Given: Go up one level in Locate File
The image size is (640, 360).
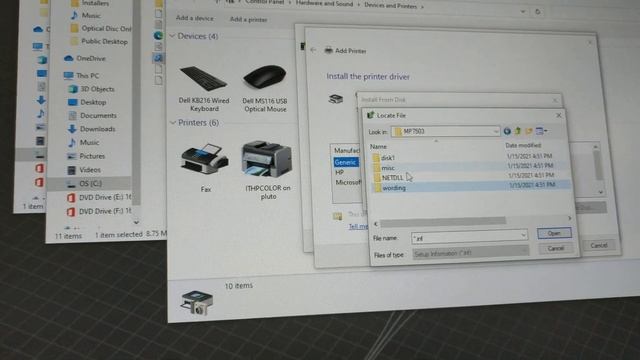Looking at the screenshot, I should point(518,131).
